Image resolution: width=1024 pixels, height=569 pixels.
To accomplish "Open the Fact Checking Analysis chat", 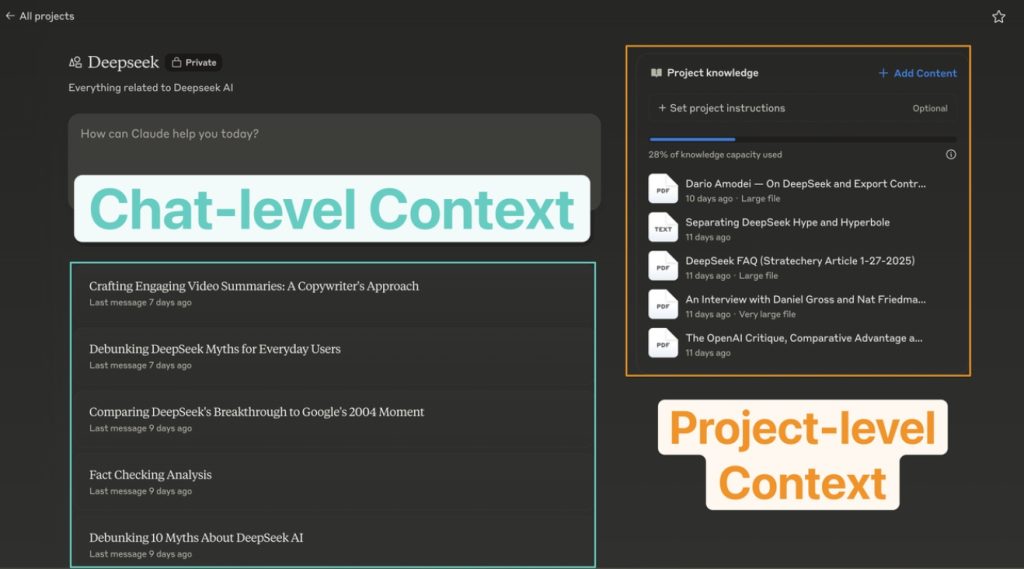I will pyautogui.click(x=150, y=475).
